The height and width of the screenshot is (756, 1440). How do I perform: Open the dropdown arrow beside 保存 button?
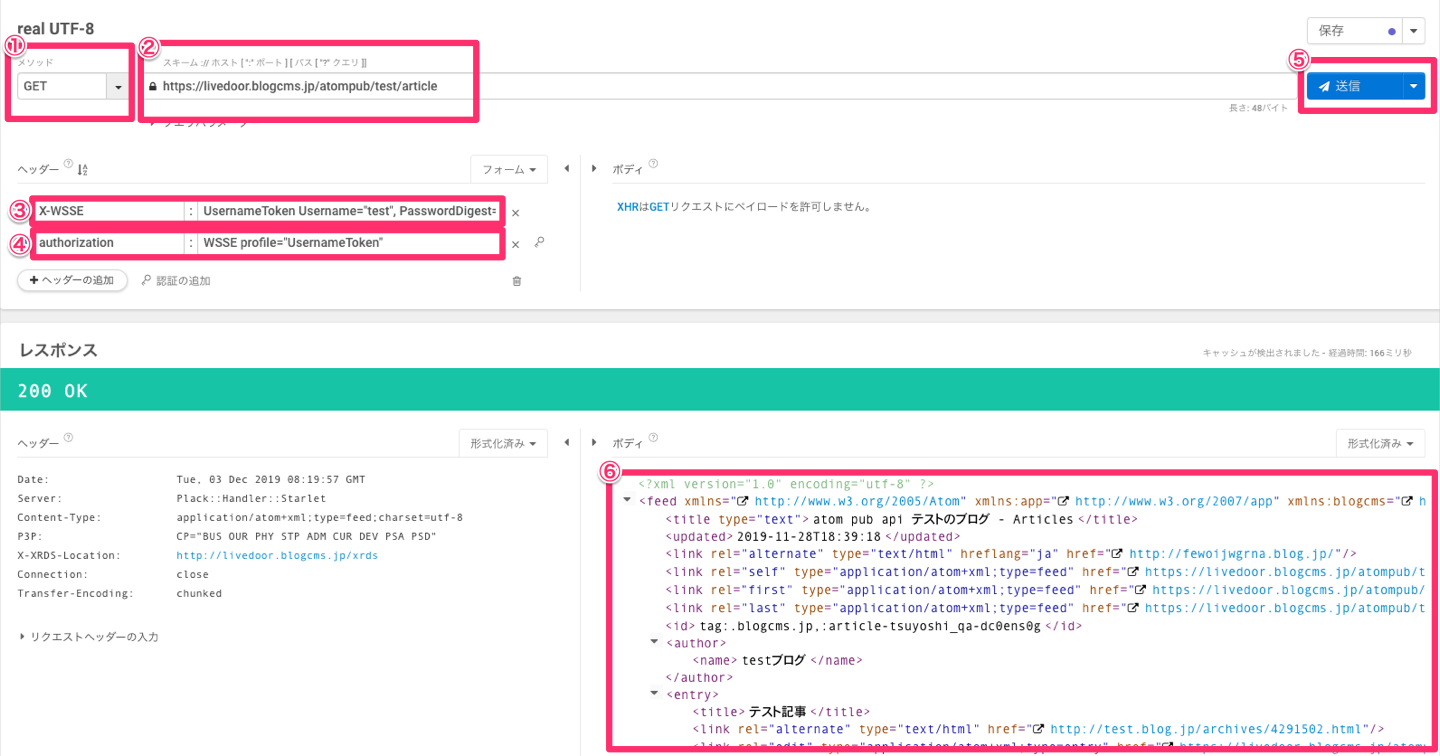point(1414,31)
